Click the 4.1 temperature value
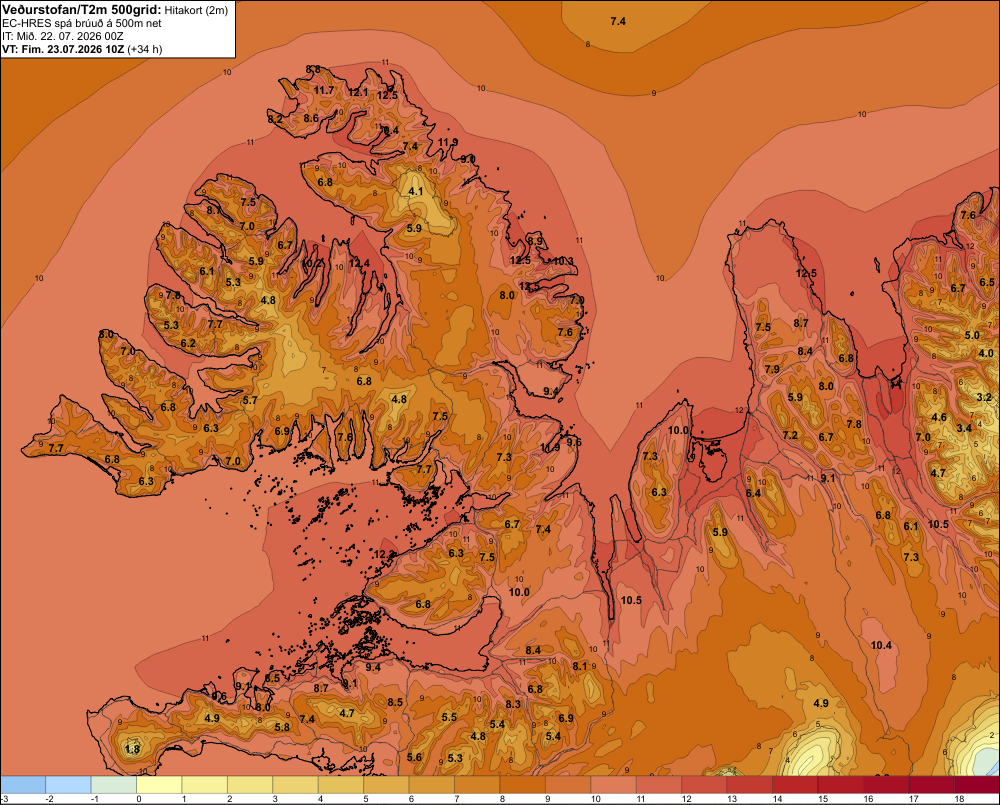 point(415,191)
